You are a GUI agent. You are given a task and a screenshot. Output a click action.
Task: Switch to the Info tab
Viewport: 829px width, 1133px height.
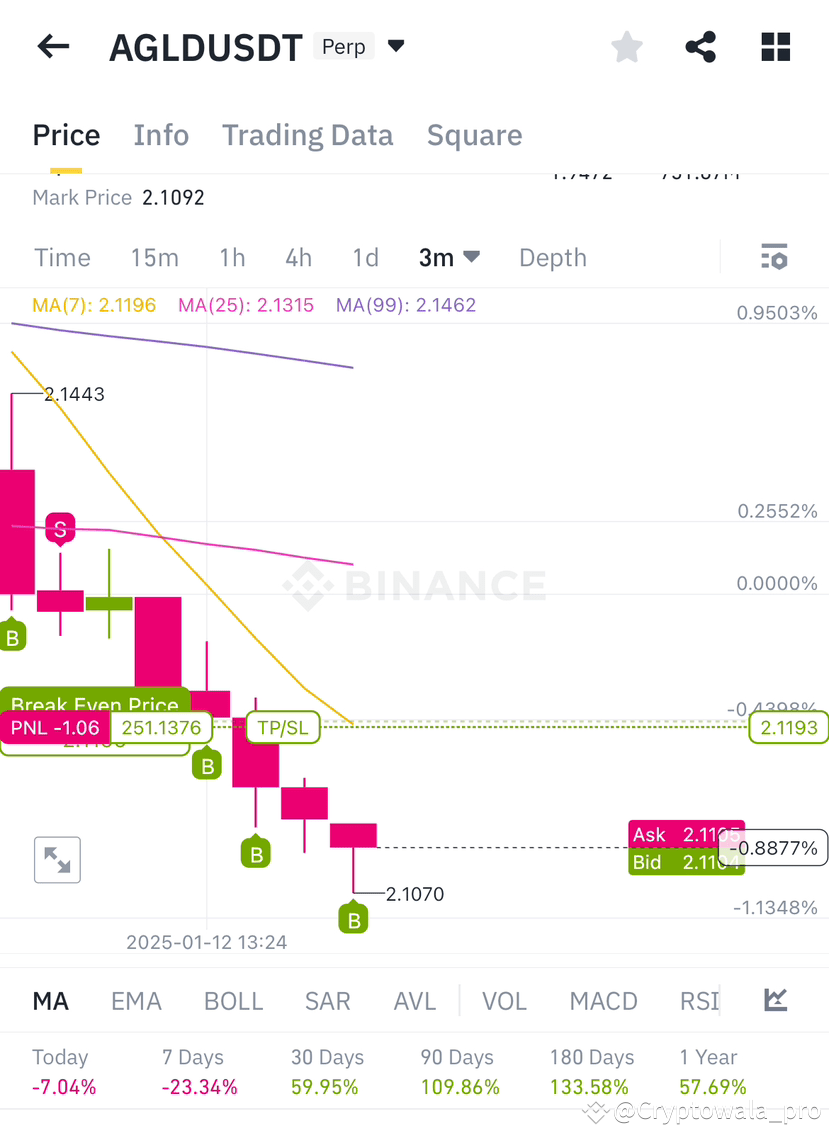tap(161, 135)
